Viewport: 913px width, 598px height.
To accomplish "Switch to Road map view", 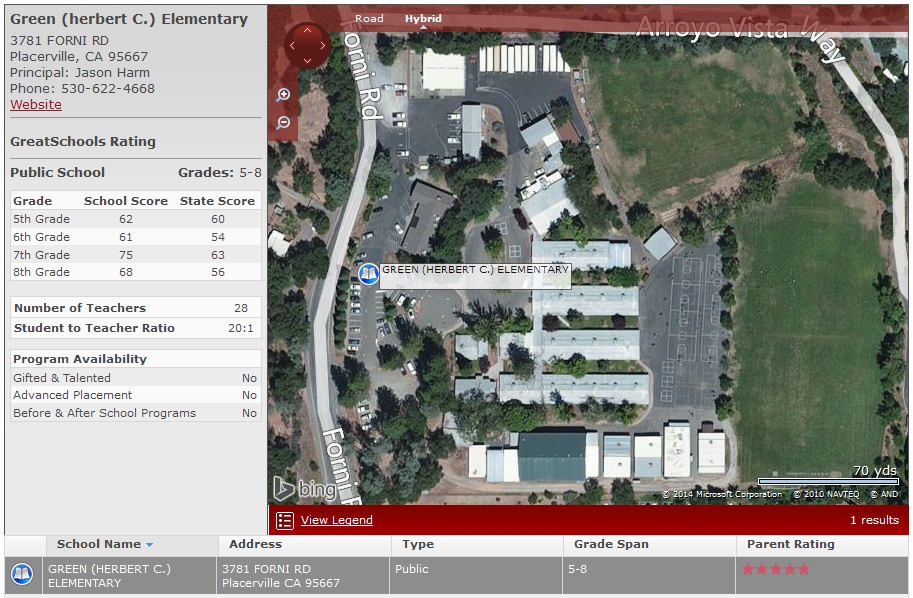I will (369, 18).
